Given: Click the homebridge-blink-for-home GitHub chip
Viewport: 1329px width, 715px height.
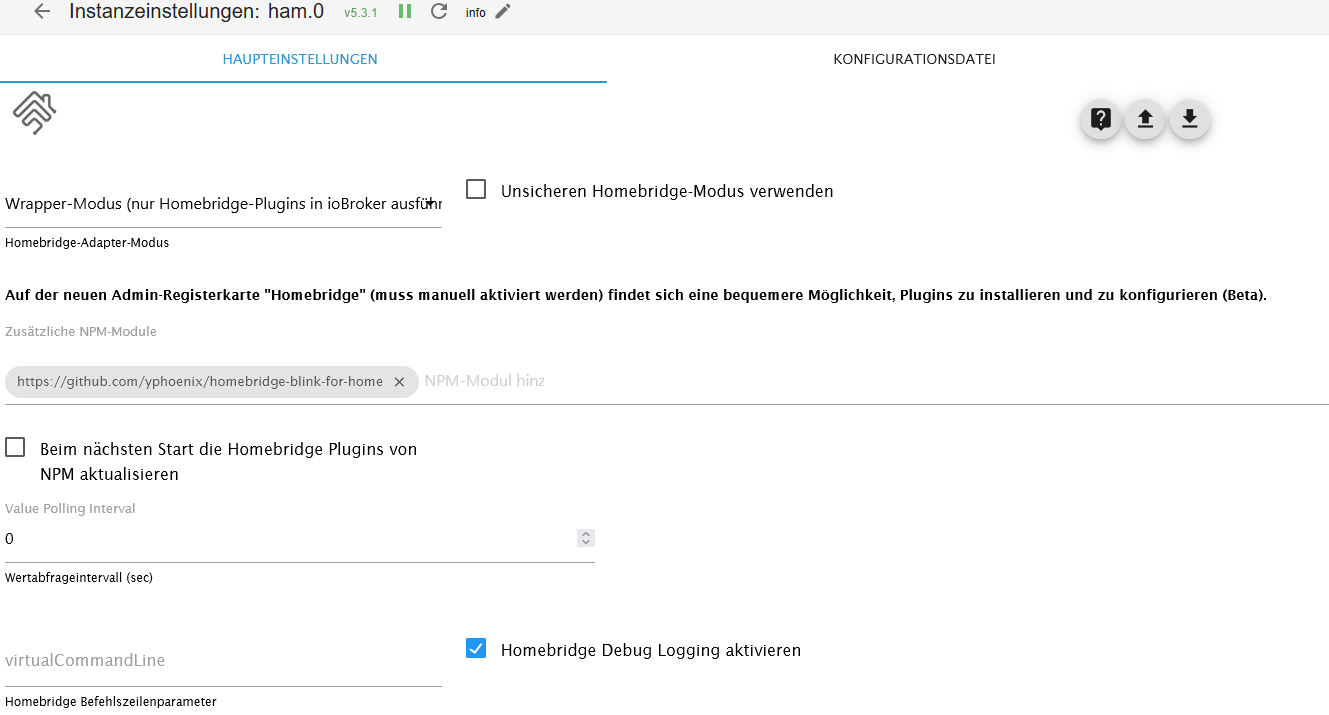Looking at the screenshot, I should pyautogui.click(x=200, y=382).
